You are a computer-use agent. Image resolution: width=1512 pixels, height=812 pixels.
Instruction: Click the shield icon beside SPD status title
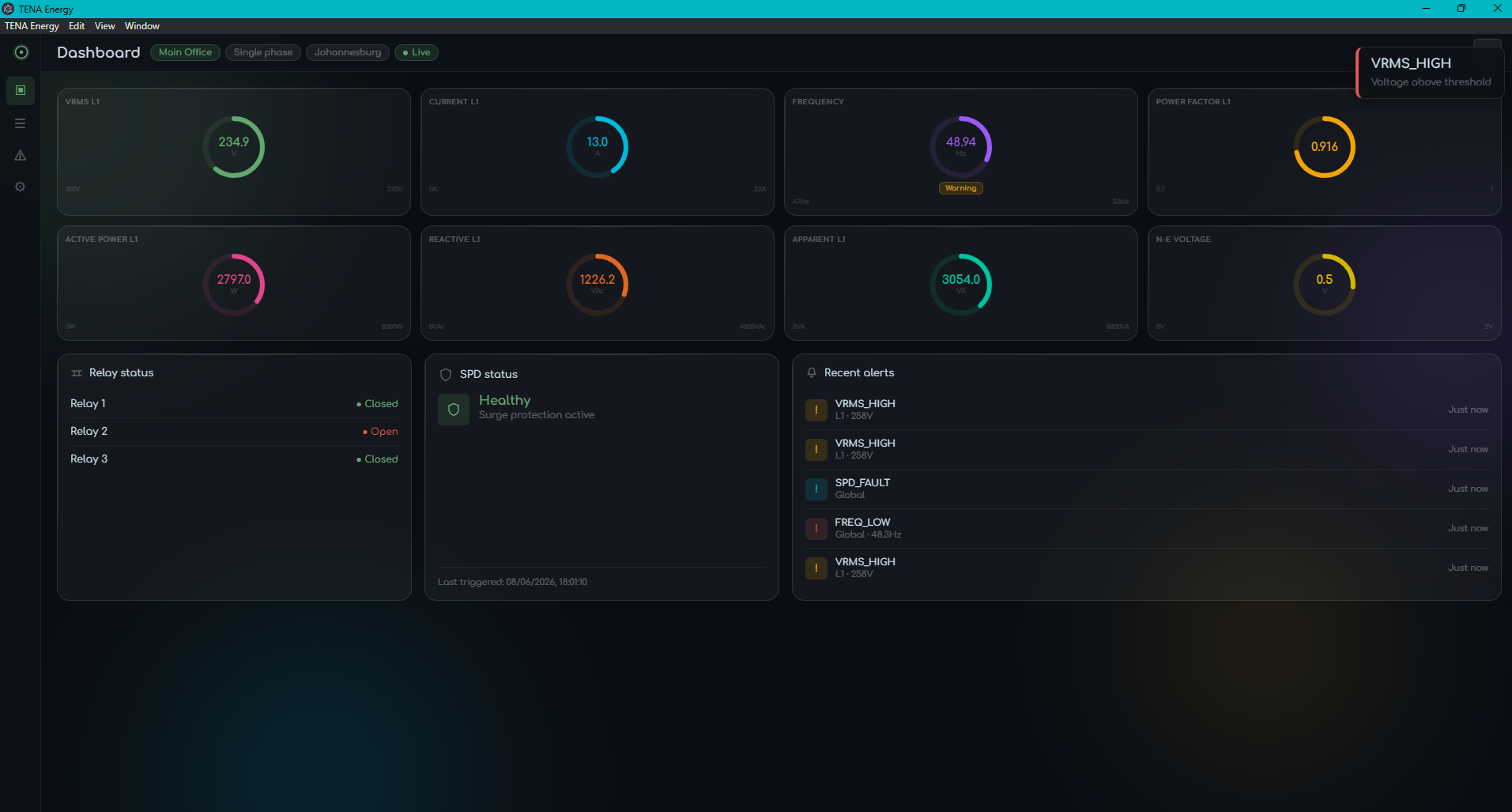point(446,375)
